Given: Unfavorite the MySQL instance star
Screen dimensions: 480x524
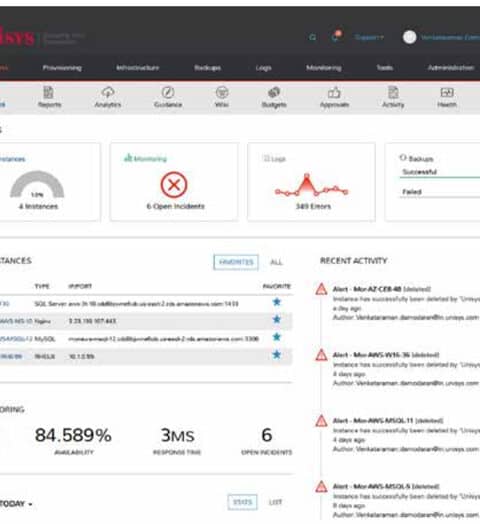Looking at the screenshot, I should tap(276, 337).
